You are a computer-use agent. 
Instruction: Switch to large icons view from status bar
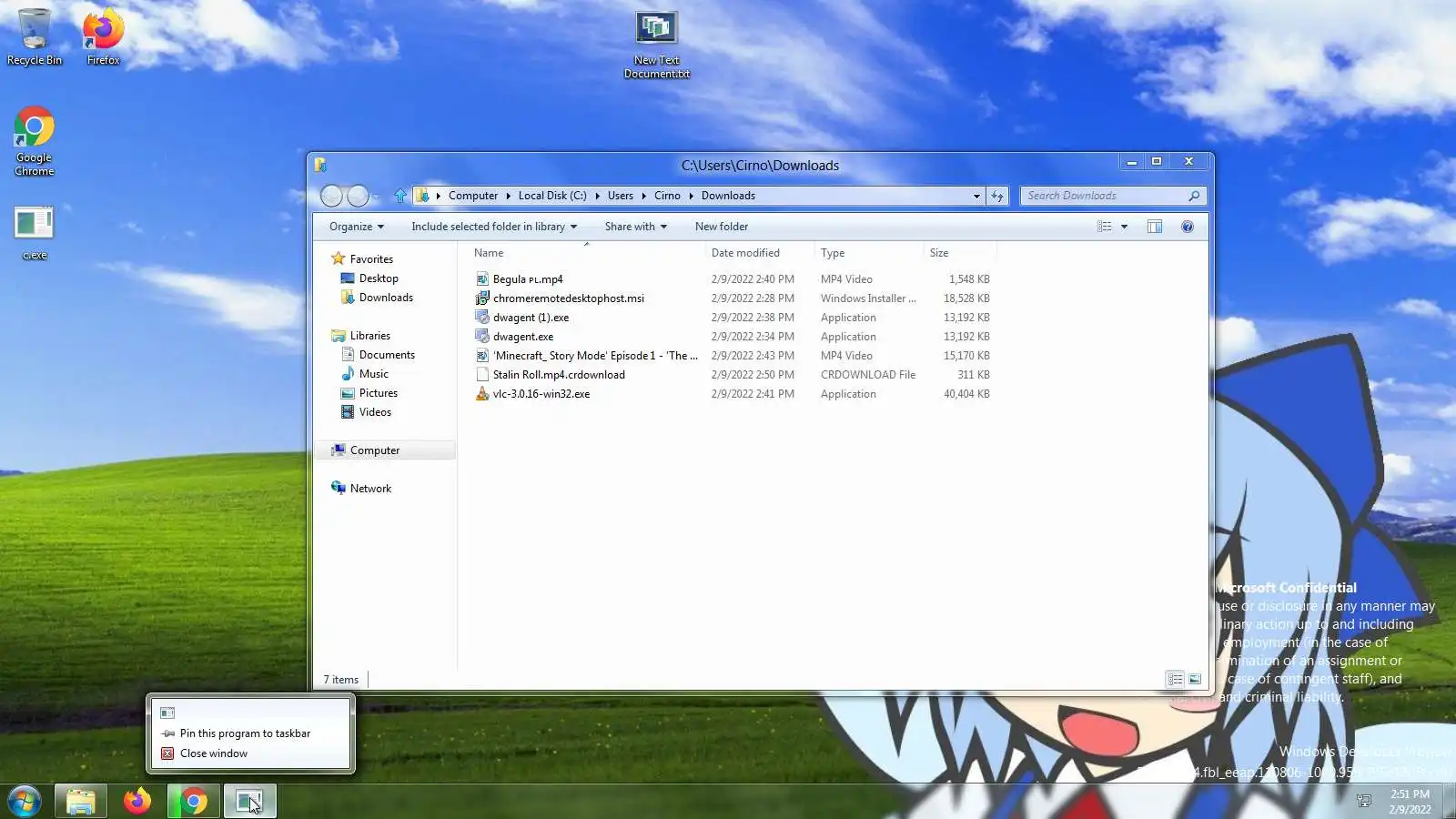coord(1195,679)
